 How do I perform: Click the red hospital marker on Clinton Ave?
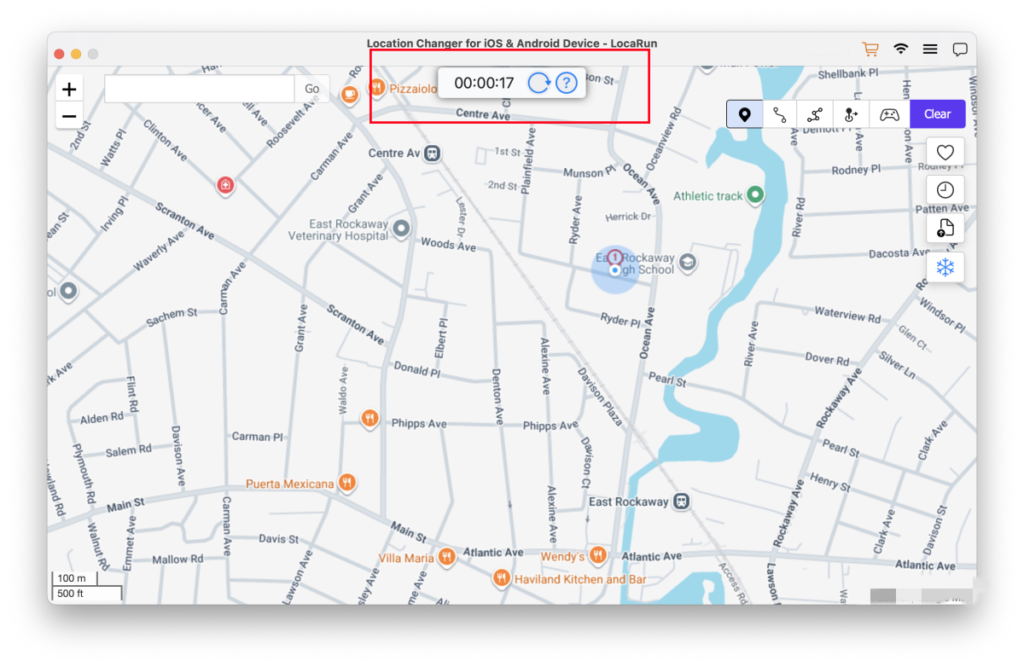tap(225, 186)
